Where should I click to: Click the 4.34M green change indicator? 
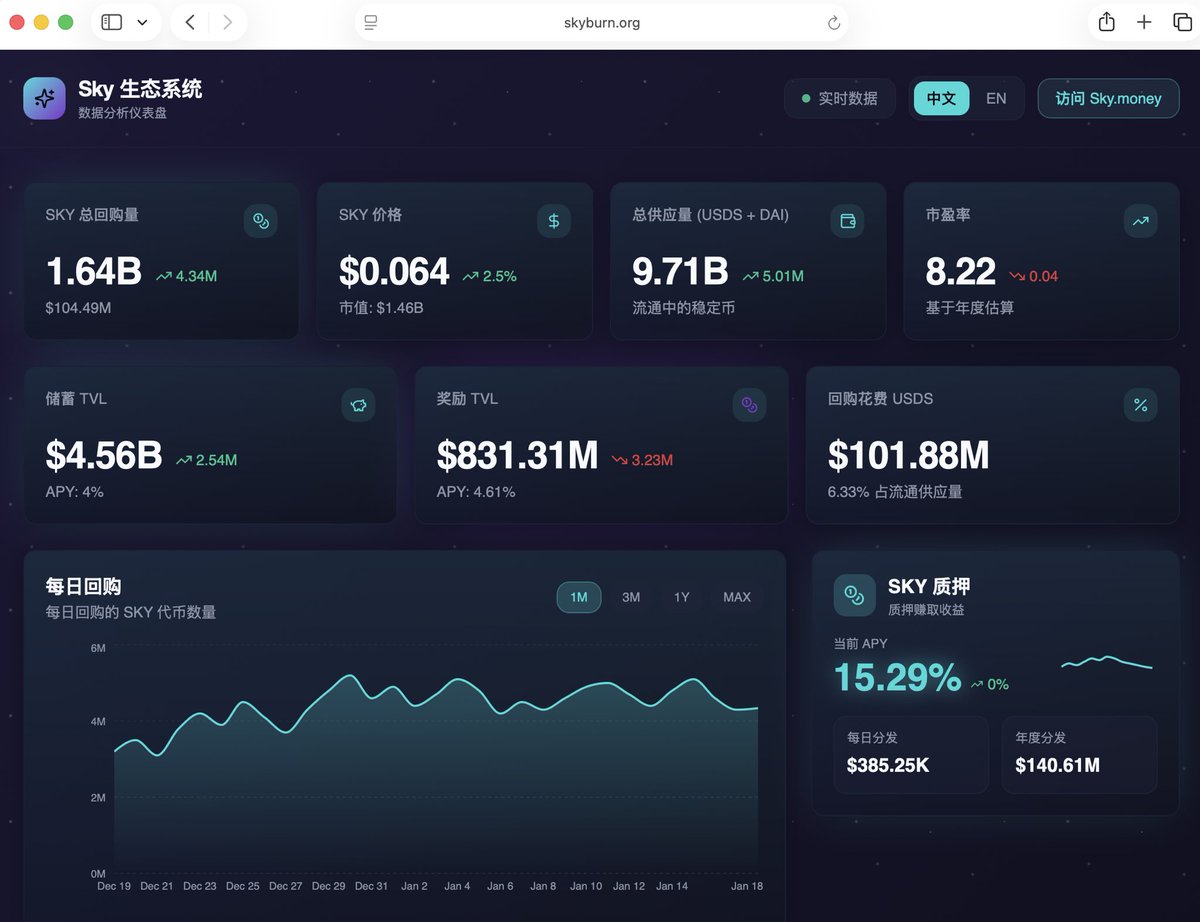pyautogui.click(x=187, y=276)
